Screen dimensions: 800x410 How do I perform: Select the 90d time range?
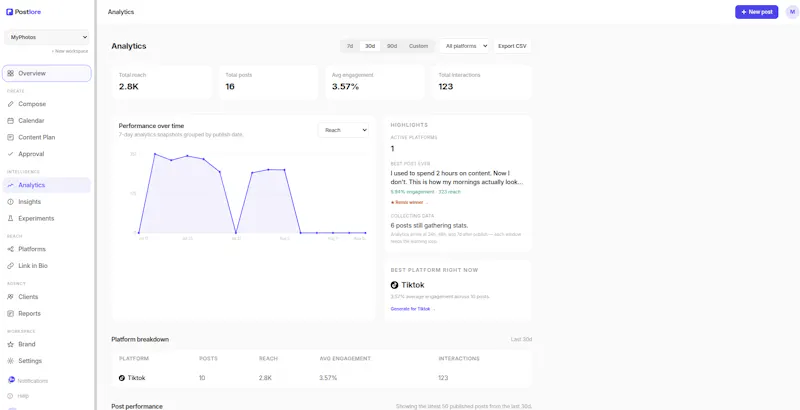(x=392, y=46)
